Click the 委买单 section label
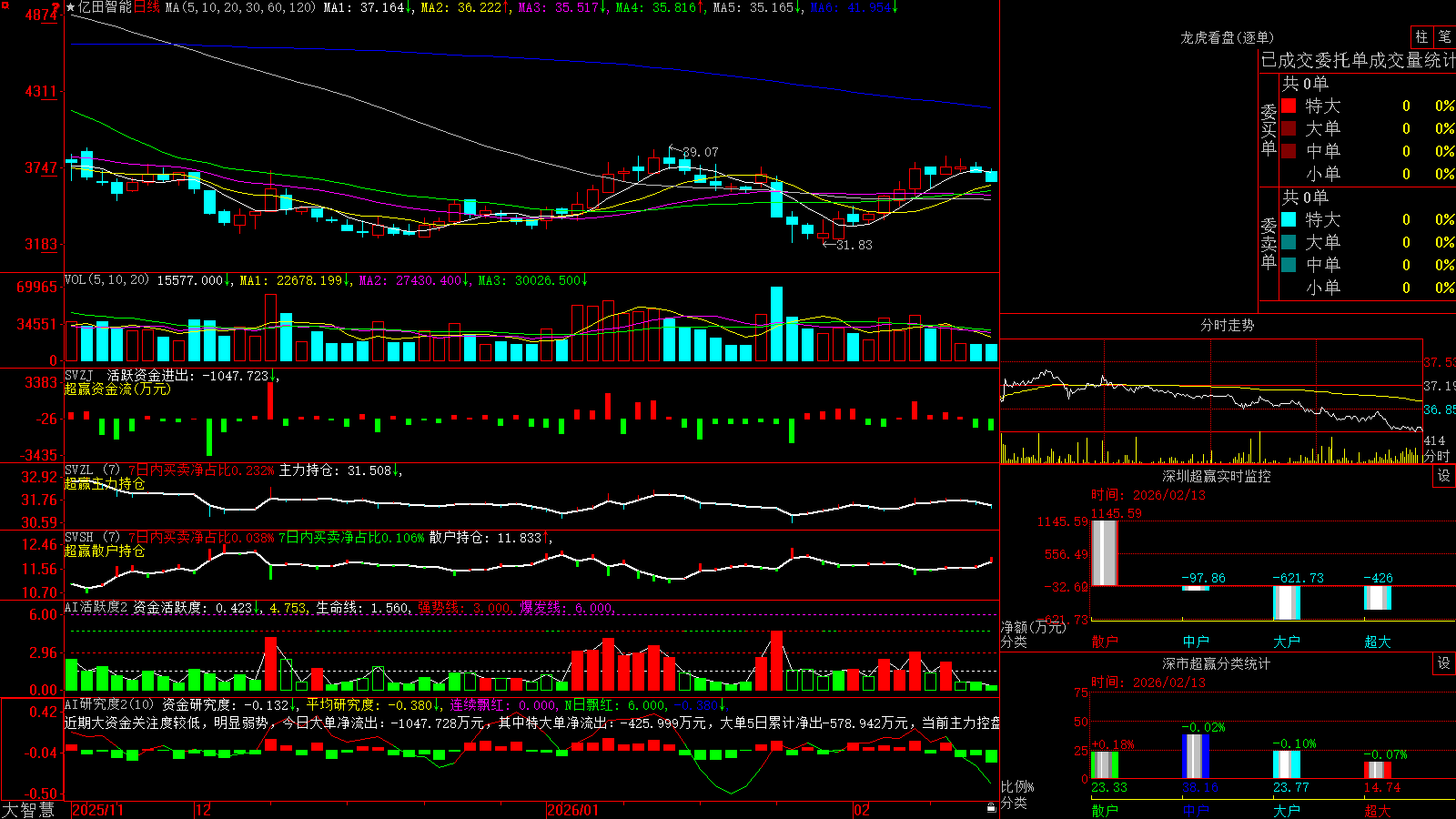 coord(1269,130)
